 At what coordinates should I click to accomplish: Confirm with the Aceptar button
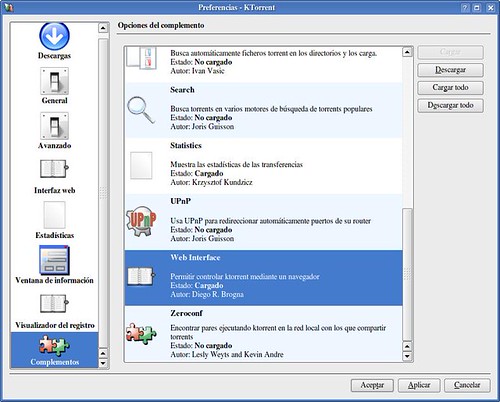(x=372, y=385)
